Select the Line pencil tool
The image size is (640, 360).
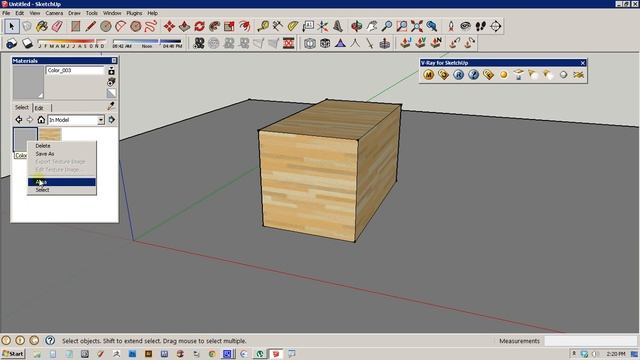[91, 27]
